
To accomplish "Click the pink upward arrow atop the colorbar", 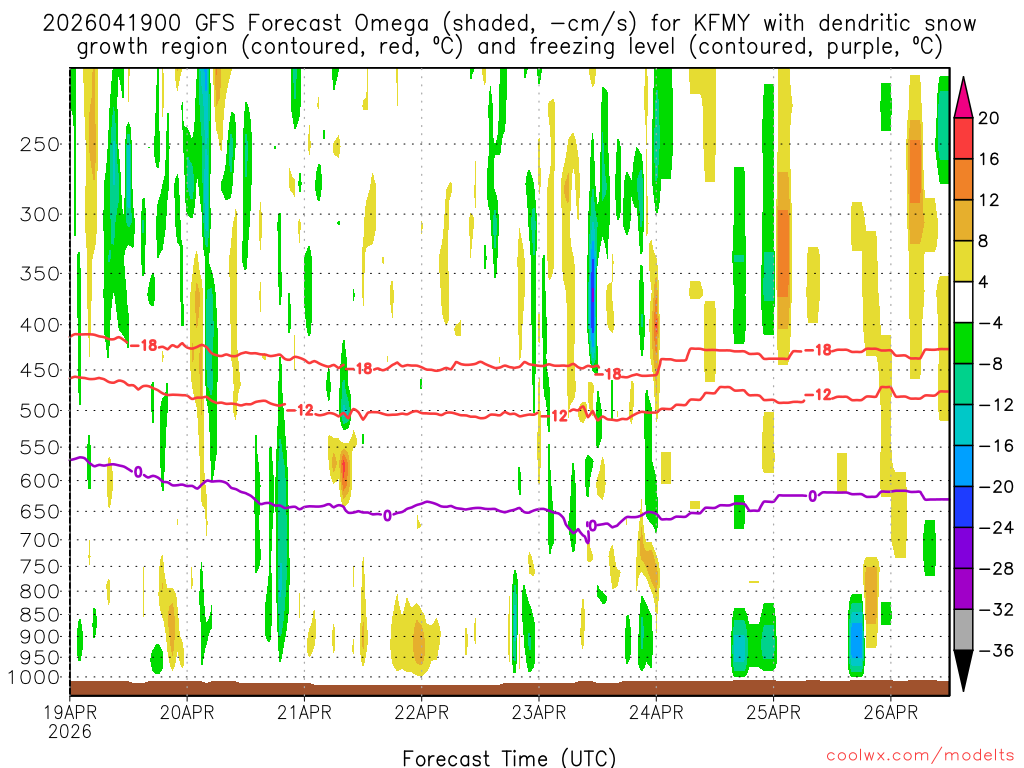I will (x=963, y=97).
